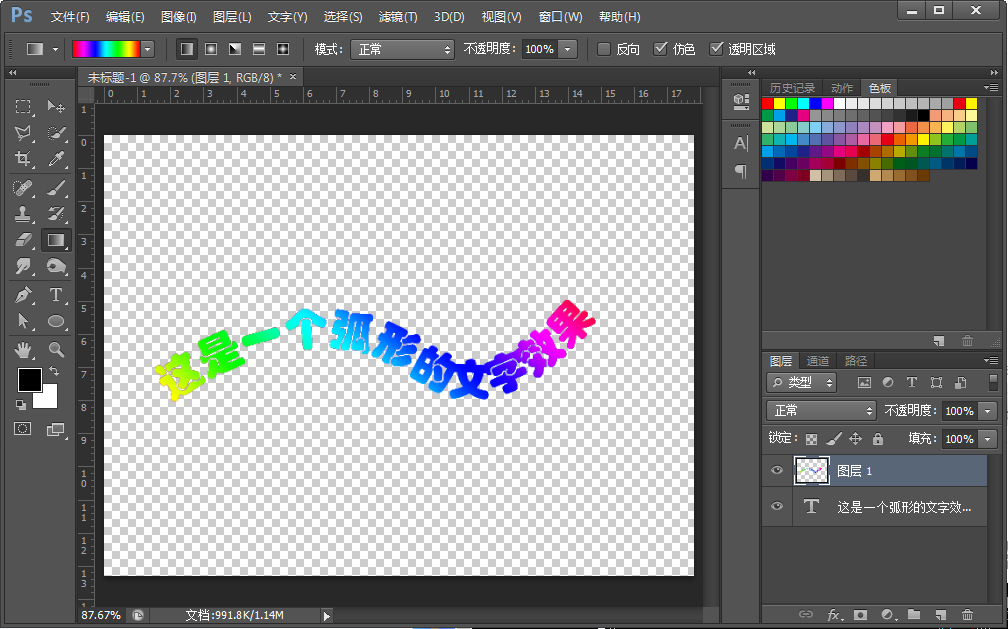Swap foreground and background colors

click(54, 371)
